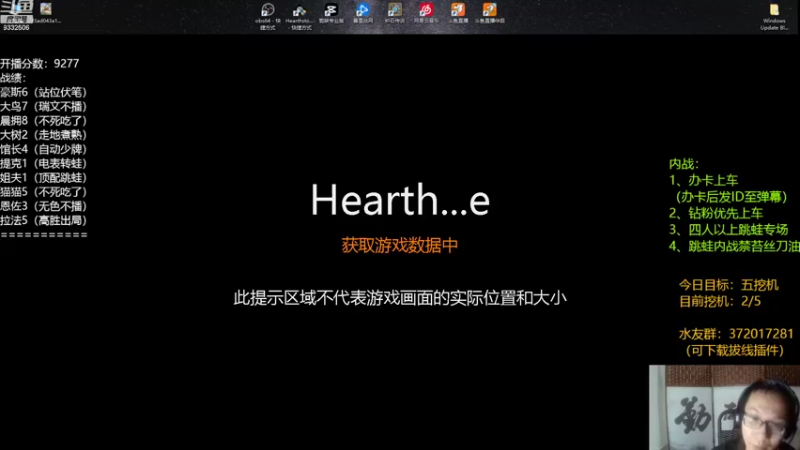Select the 提克1 record row
The height and width of the screenshot is (450, 800).
point(43,164)
